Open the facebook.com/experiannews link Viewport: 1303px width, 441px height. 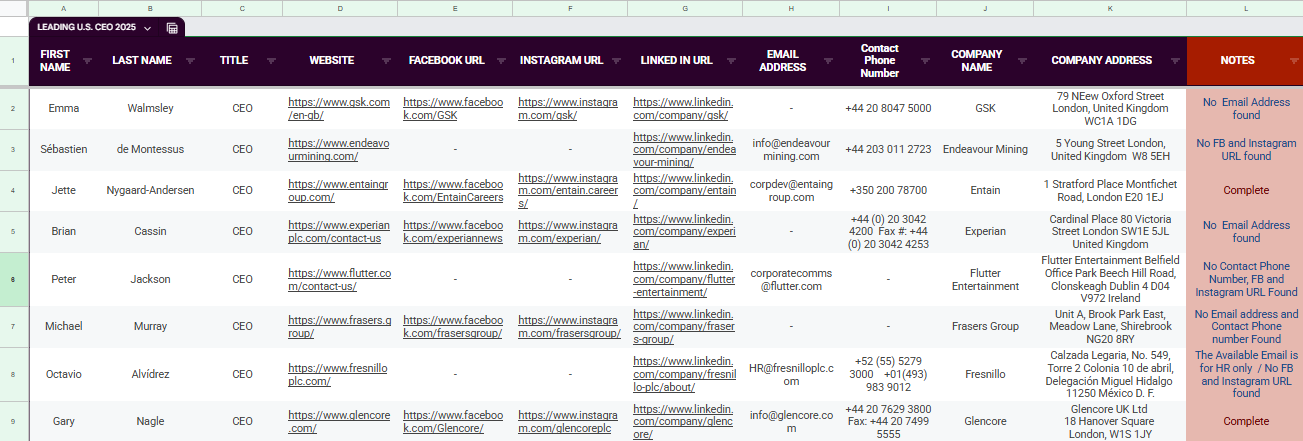tap(453, 231)
